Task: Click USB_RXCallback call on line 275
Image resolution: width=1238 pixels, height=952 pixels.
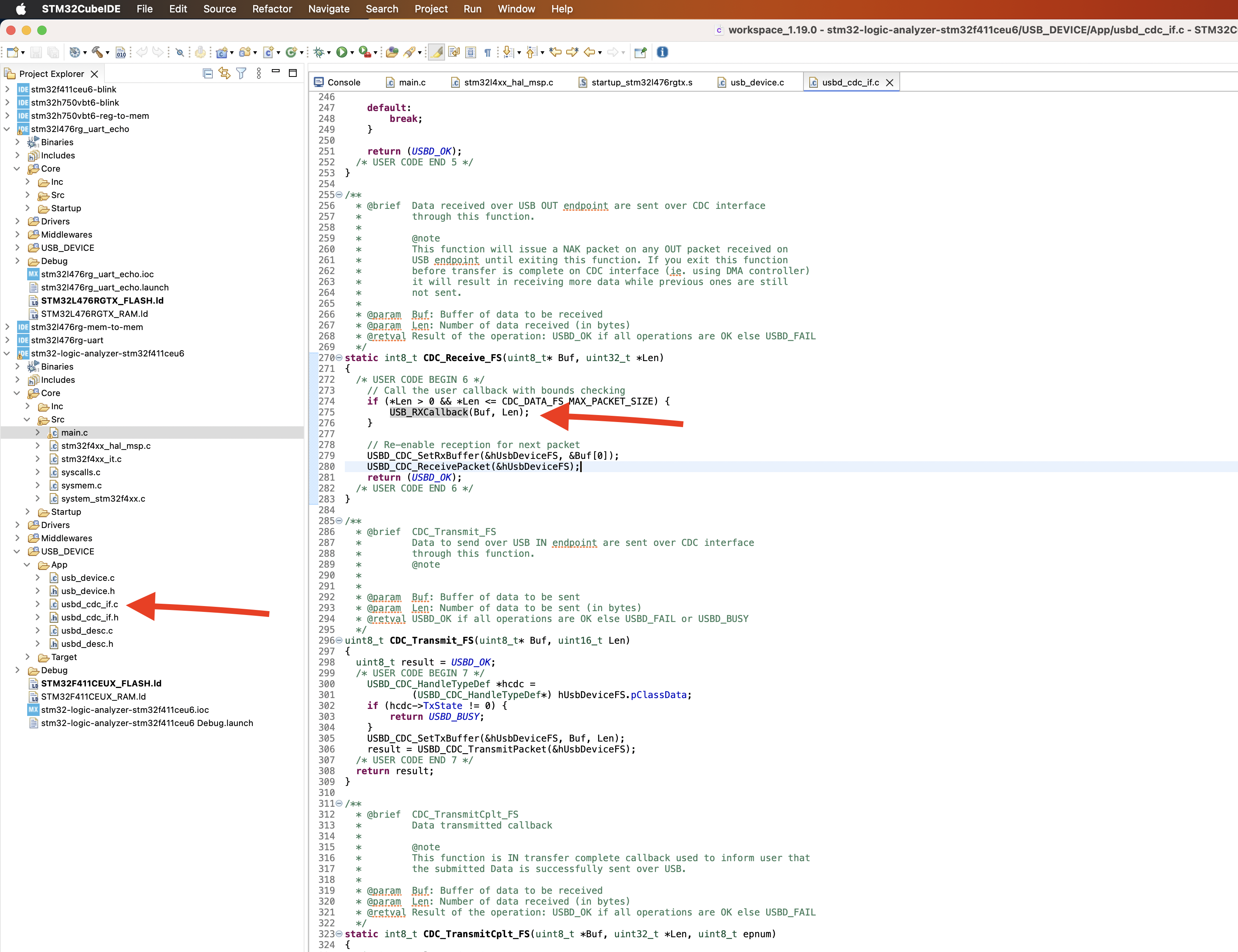Action: tap(429, 412)
